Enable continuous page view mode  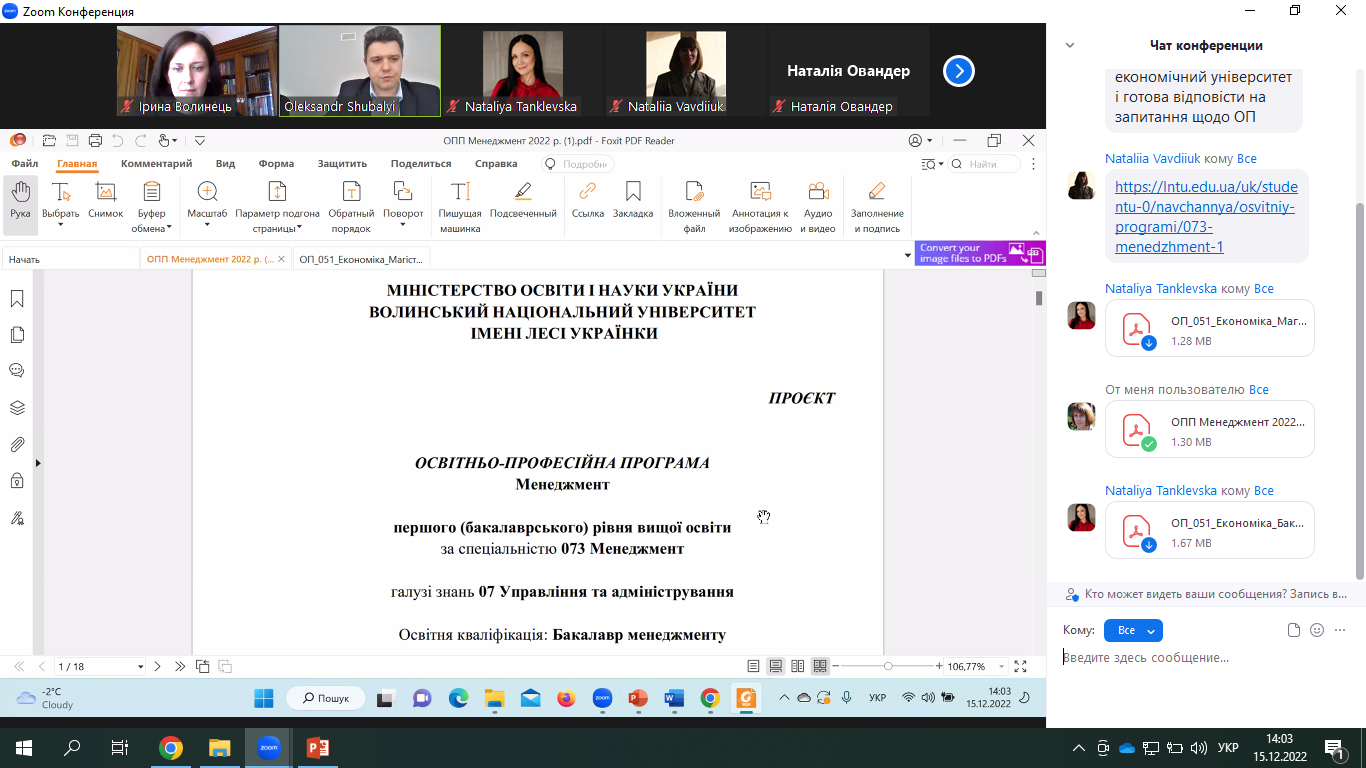coord(775,666)
